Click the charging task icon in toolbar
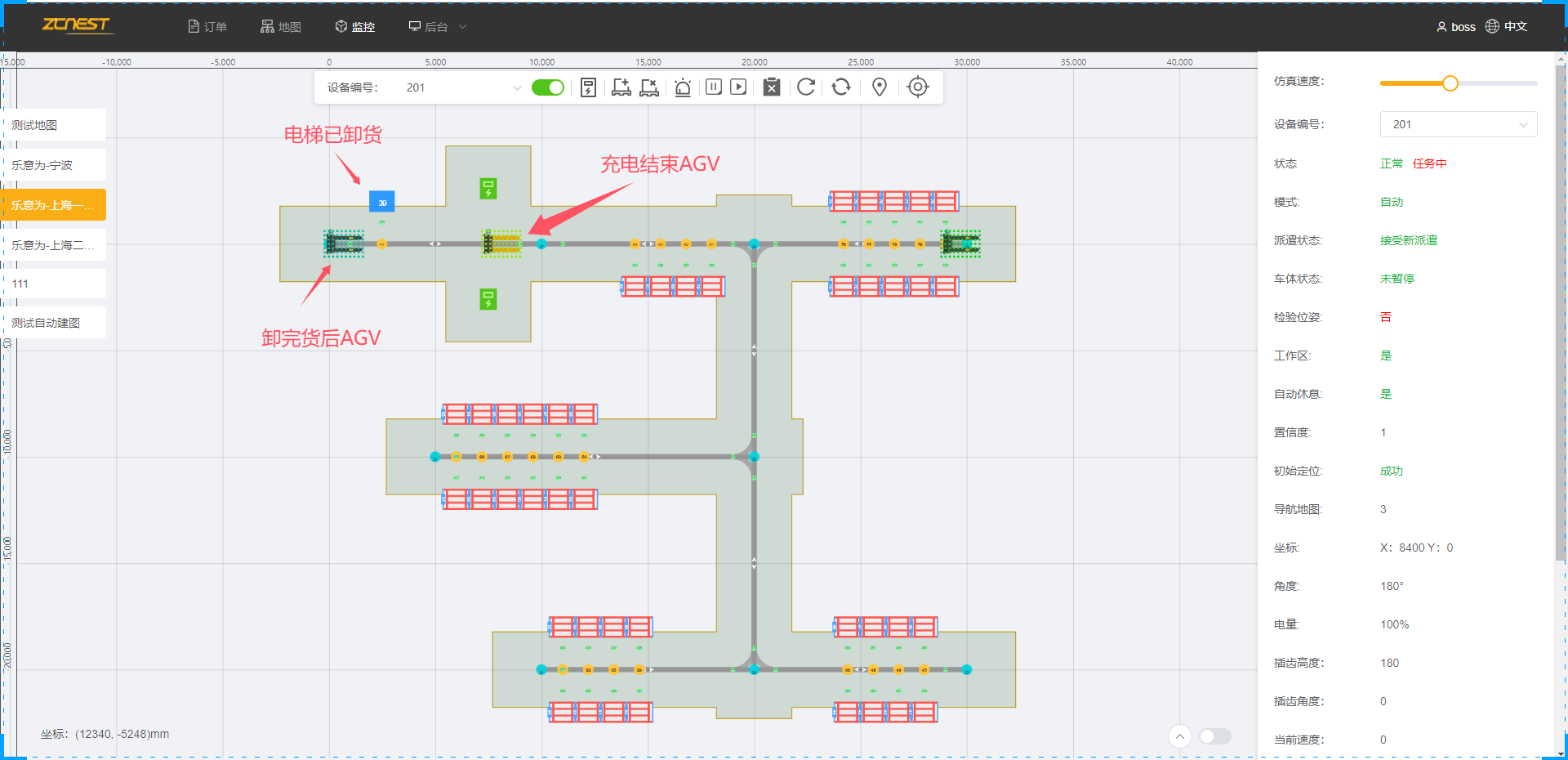This screenshot has height=760, width=1568. point(588,87)
